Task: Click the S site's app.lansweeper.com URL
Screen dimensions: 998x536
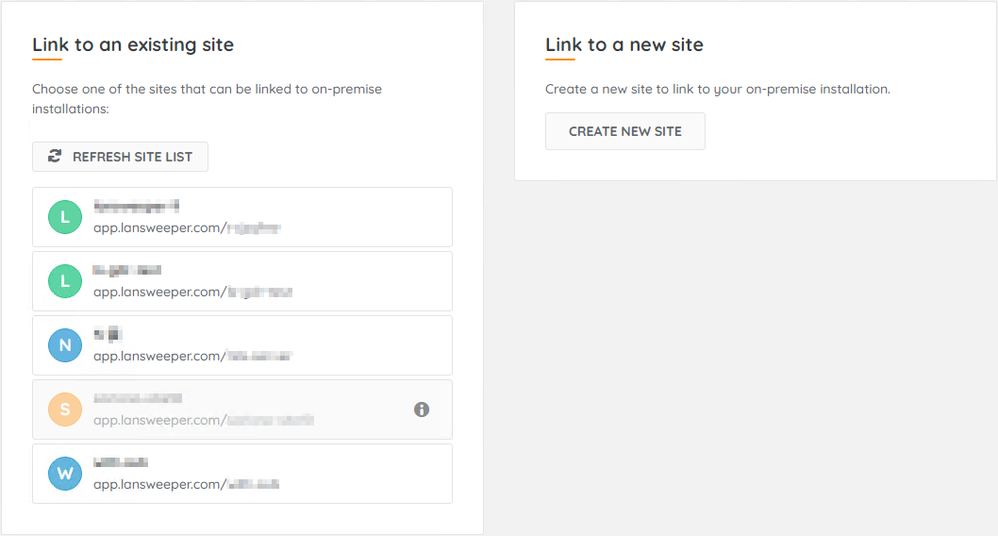Action: tap(203, 420)
